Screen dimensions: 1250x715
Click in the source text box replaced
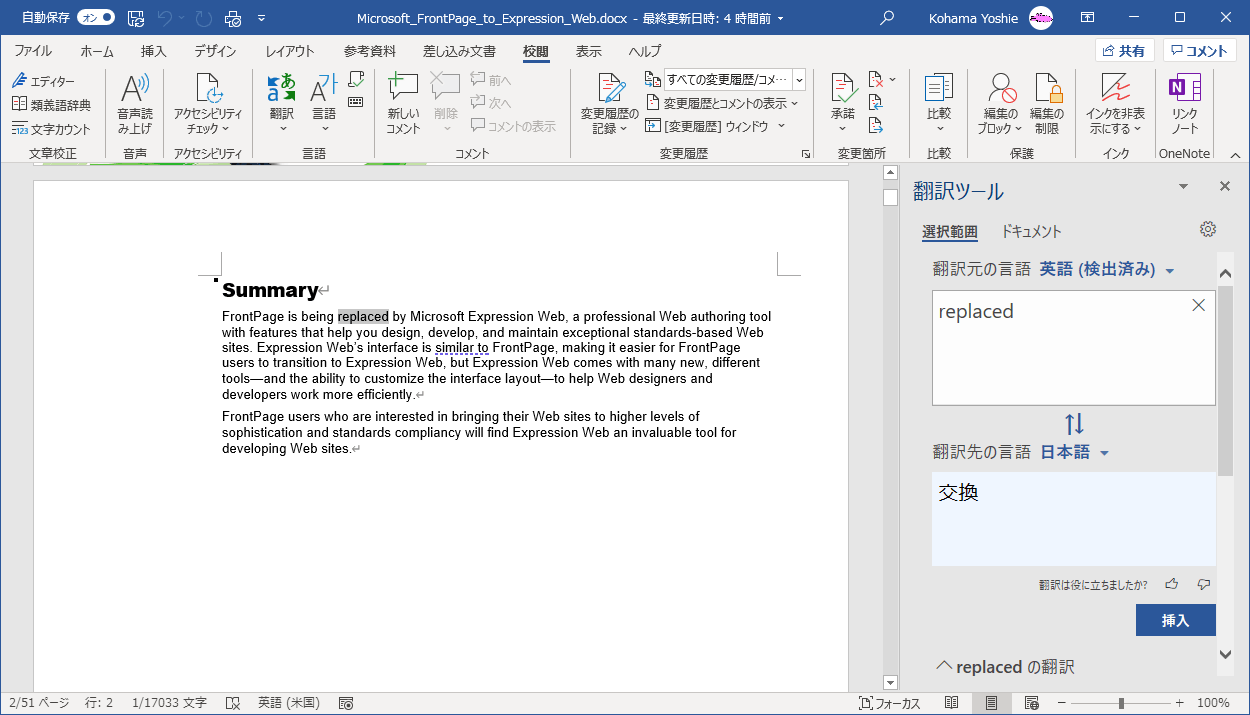(x=1074, y=348)
